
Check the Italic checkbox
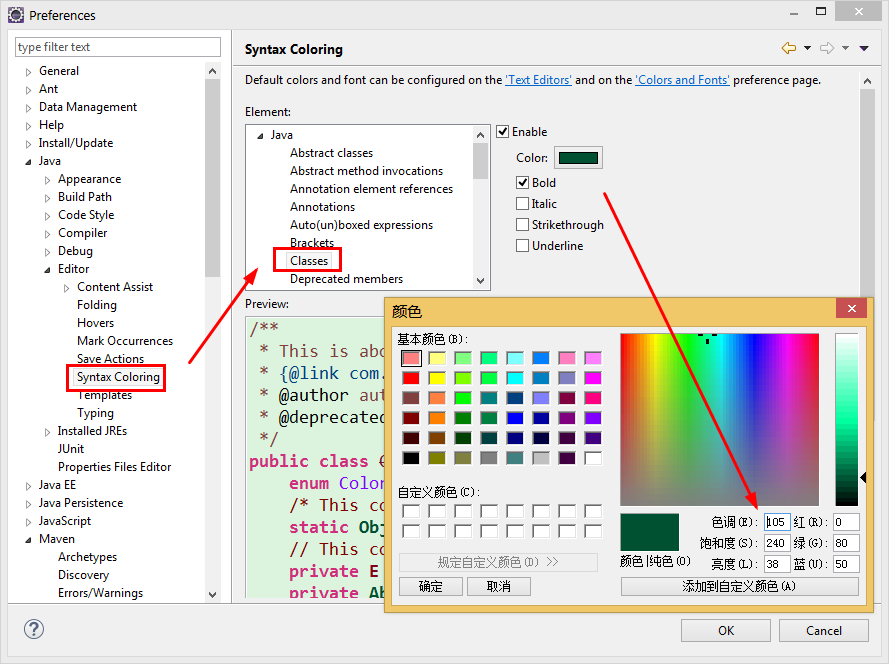pos(522,204)
